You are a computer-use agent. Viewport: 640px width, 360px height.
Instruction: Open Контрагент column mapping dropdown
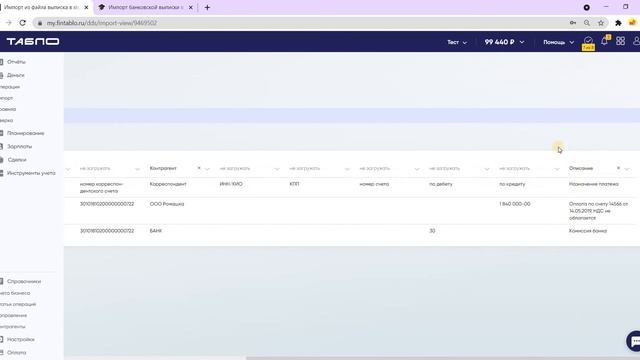pos(207,169)
